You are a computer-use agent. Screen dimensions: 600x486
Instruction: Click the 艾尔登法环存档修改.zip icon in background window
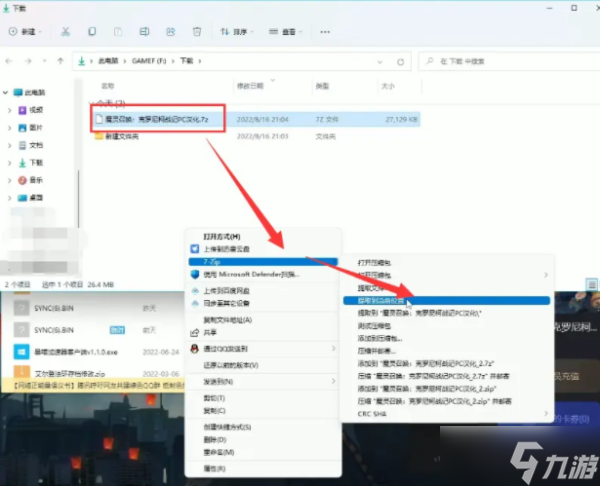point(21,372)
